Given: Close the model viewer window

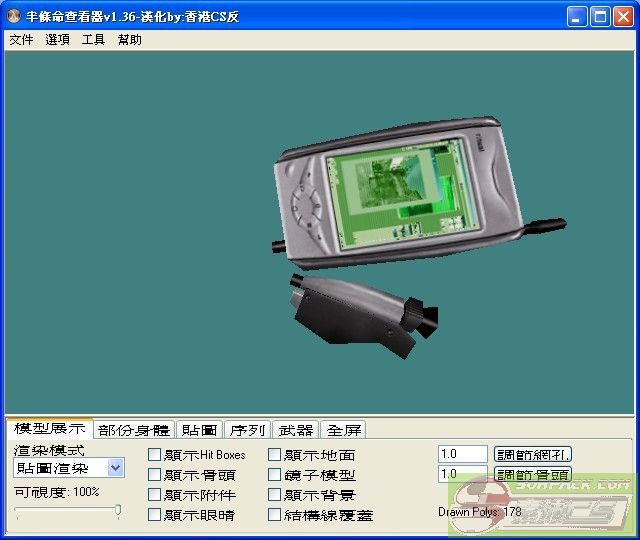Looking at the screenshot, I should pyautogui.click(x=624, y=17).
